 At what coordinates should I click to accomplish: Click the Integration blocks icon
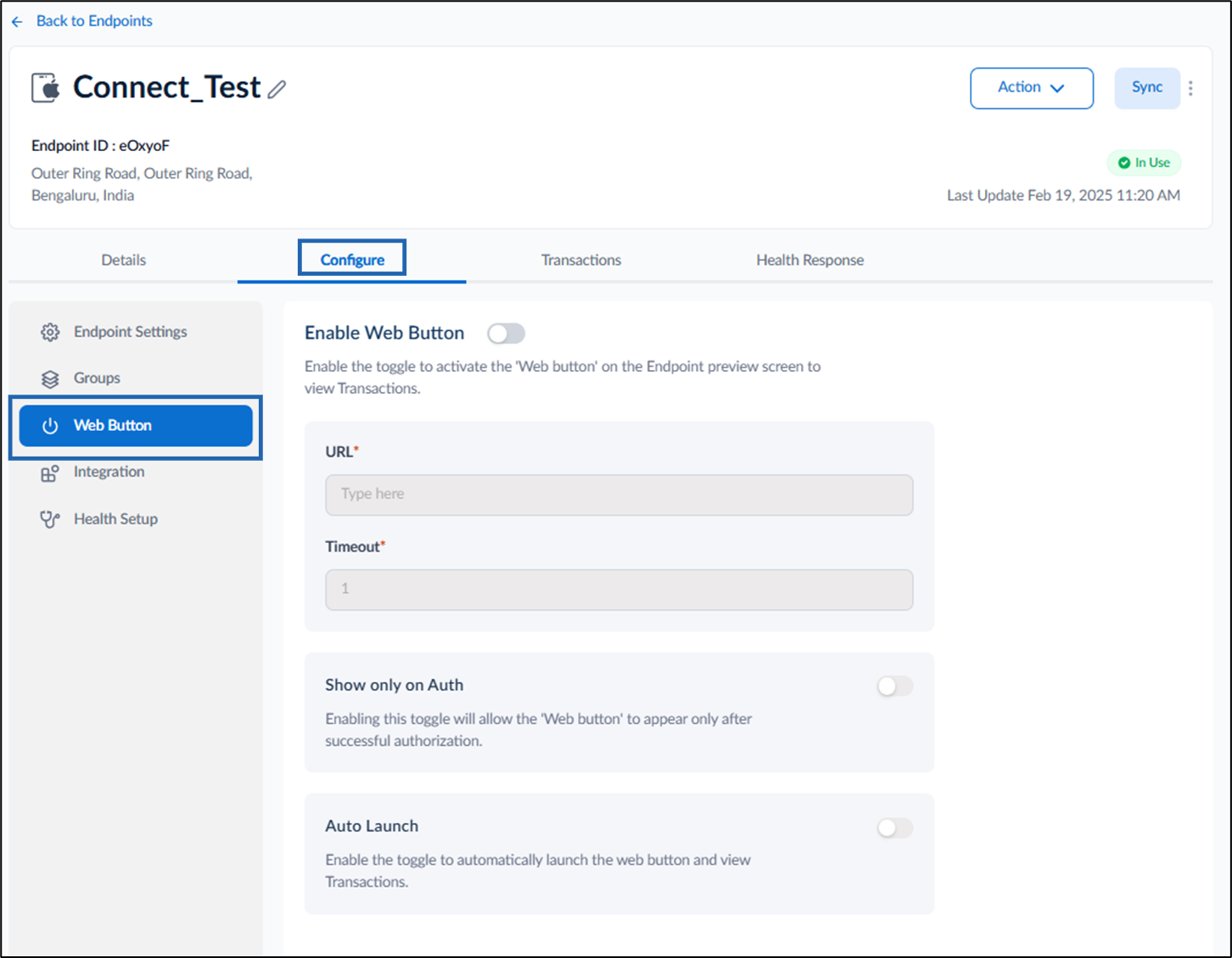click(50, 473)
